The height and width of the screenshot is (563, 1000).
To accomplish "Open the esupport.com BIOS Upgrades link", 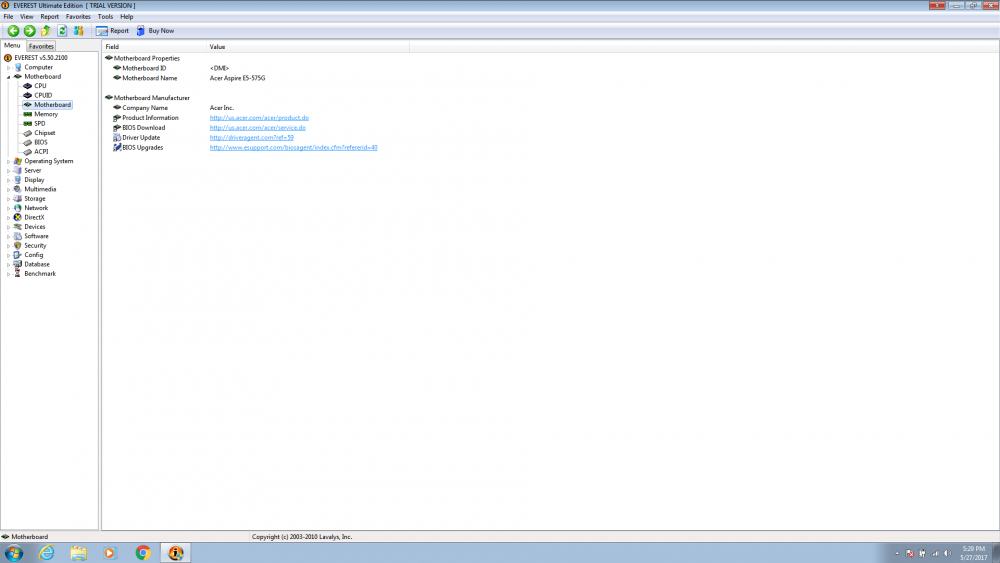I will tap(293, 147).
